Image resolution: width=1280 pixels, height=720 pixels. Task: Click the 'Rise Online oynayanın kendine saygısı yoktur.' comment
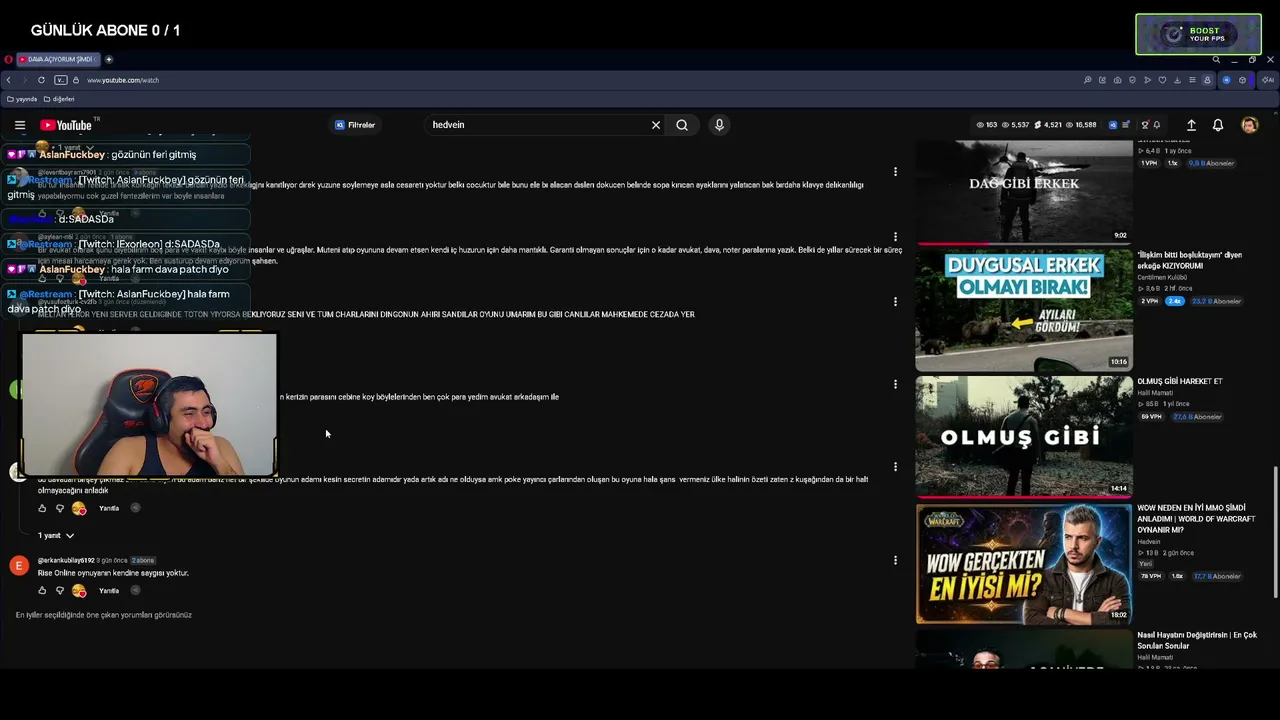click(x=113, y=573)
